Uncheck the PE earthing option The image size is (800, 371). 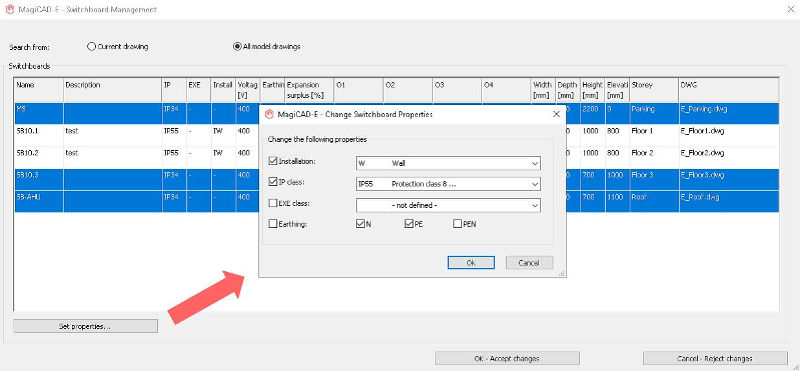[409, 224]
